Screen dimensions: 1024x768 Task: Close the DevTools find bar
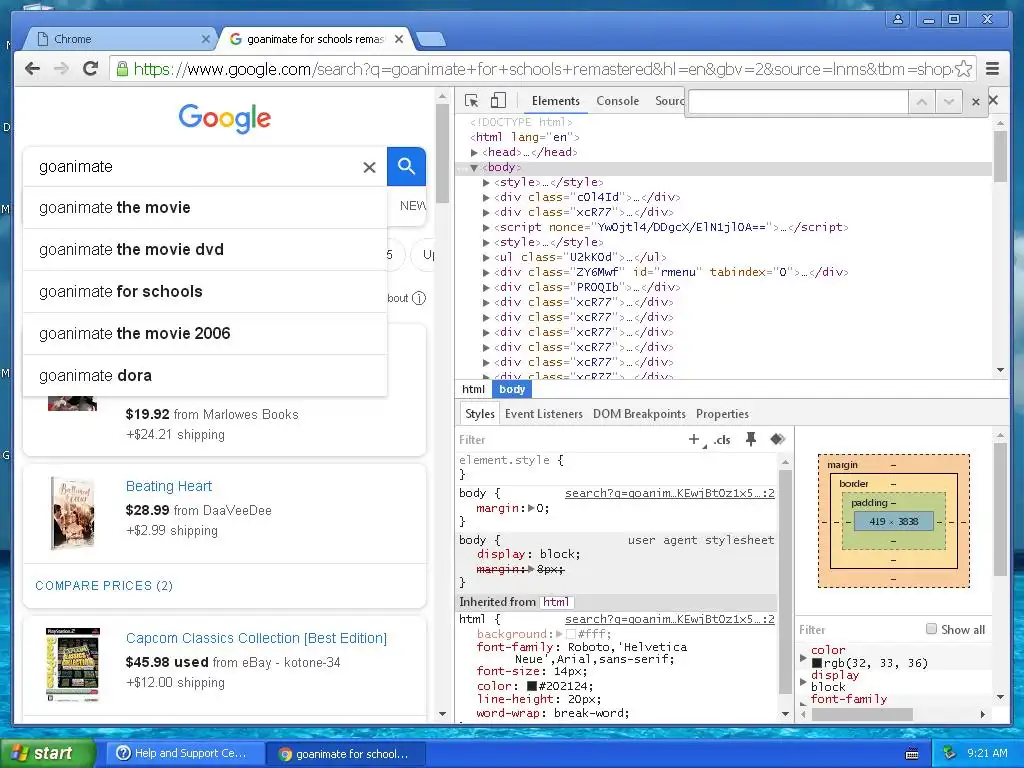(976, 102)
